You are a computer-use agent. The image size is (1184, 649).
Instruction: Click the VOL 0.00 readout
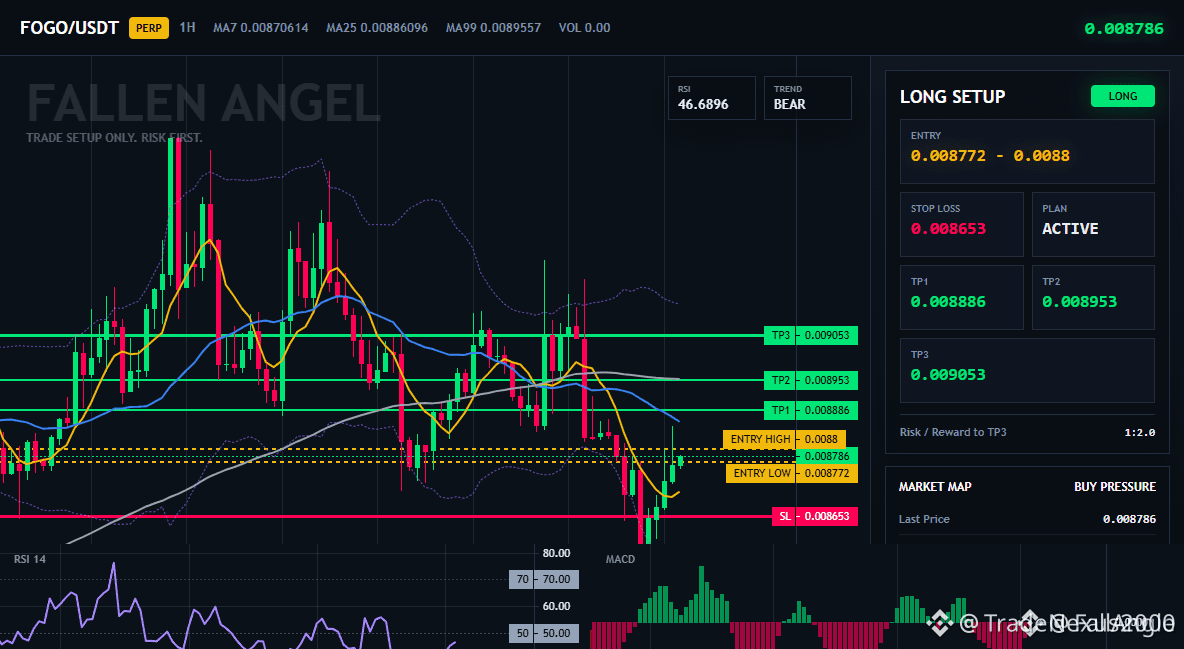(584, 28)
